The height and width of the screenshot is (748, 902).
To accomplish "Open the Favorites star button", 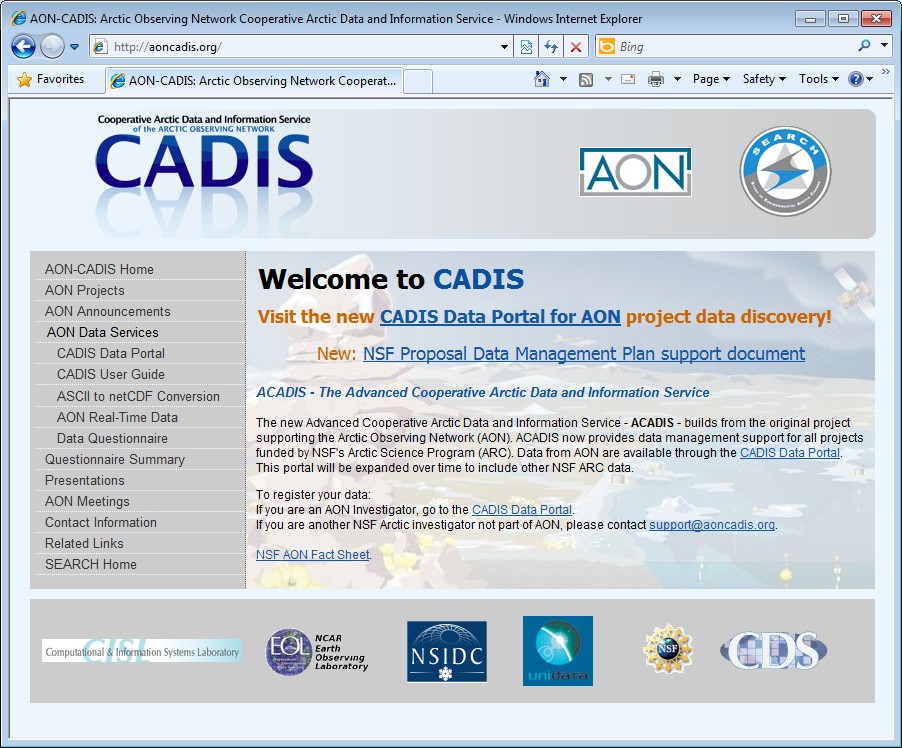I will pos(50,79).
